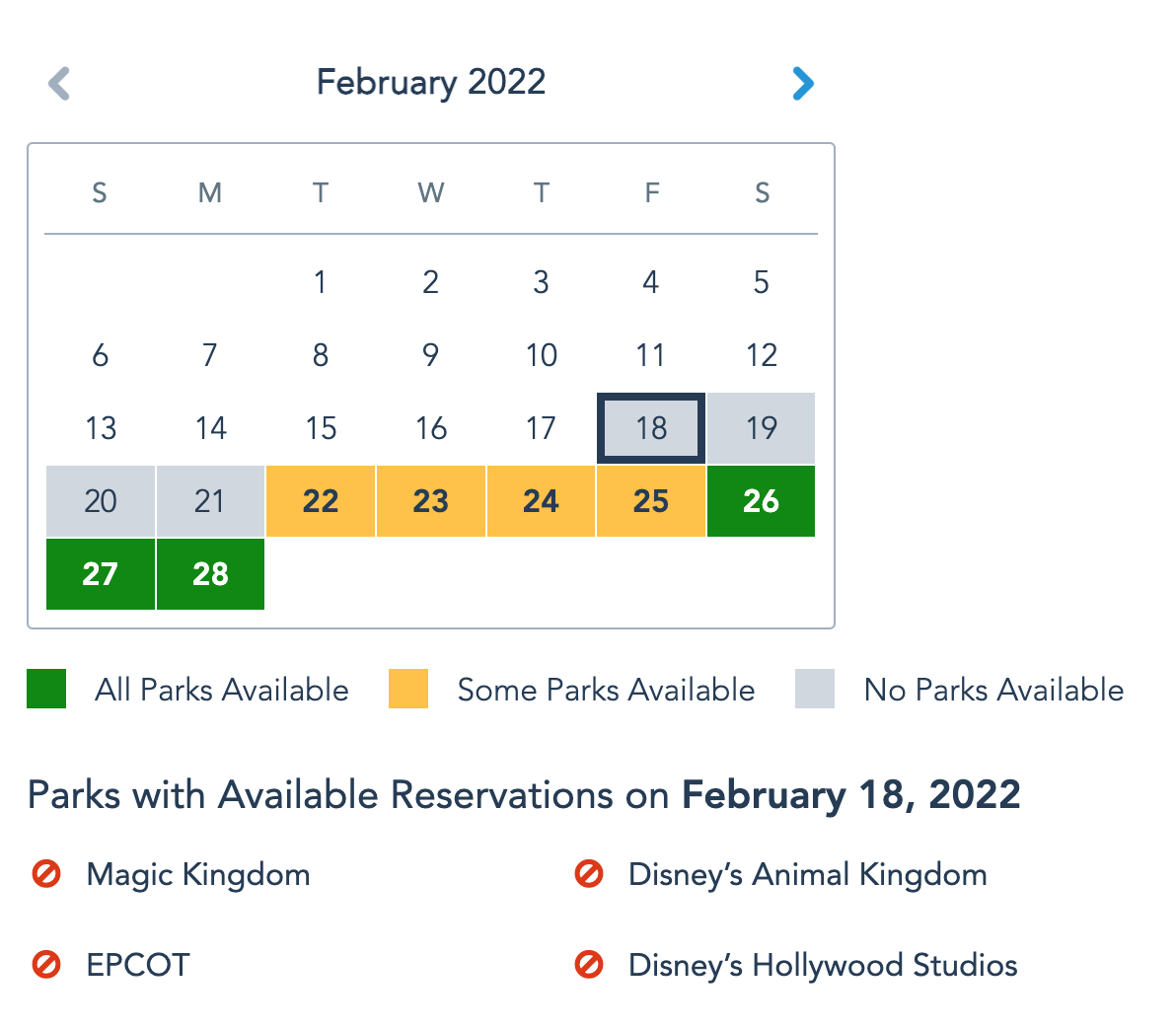Image resolution: width=1176 pixels, height=1030 pixels.
Task: Select February 24 date cell
Action: click(x=541, y=501)
